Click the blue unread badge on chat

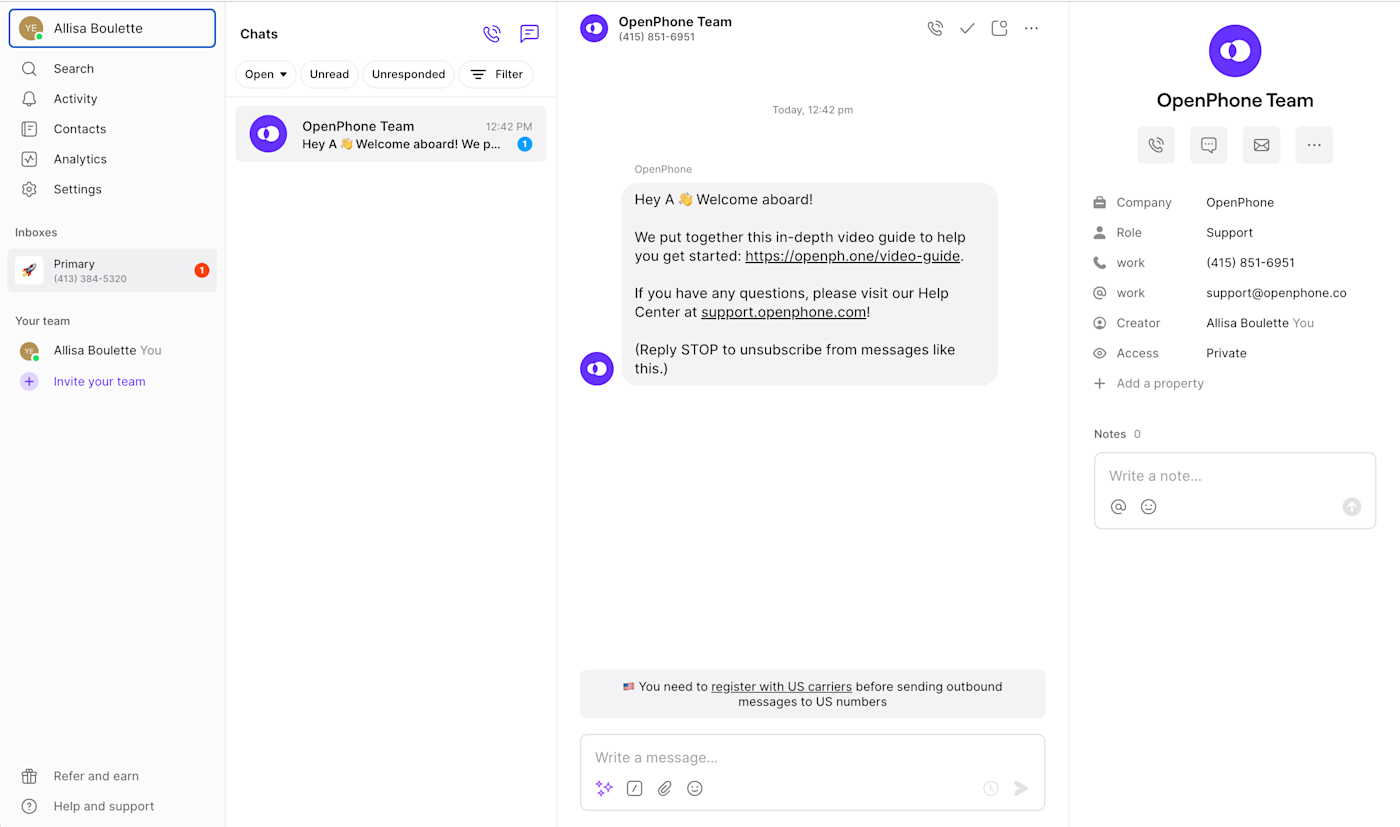[x=525, y=145]
